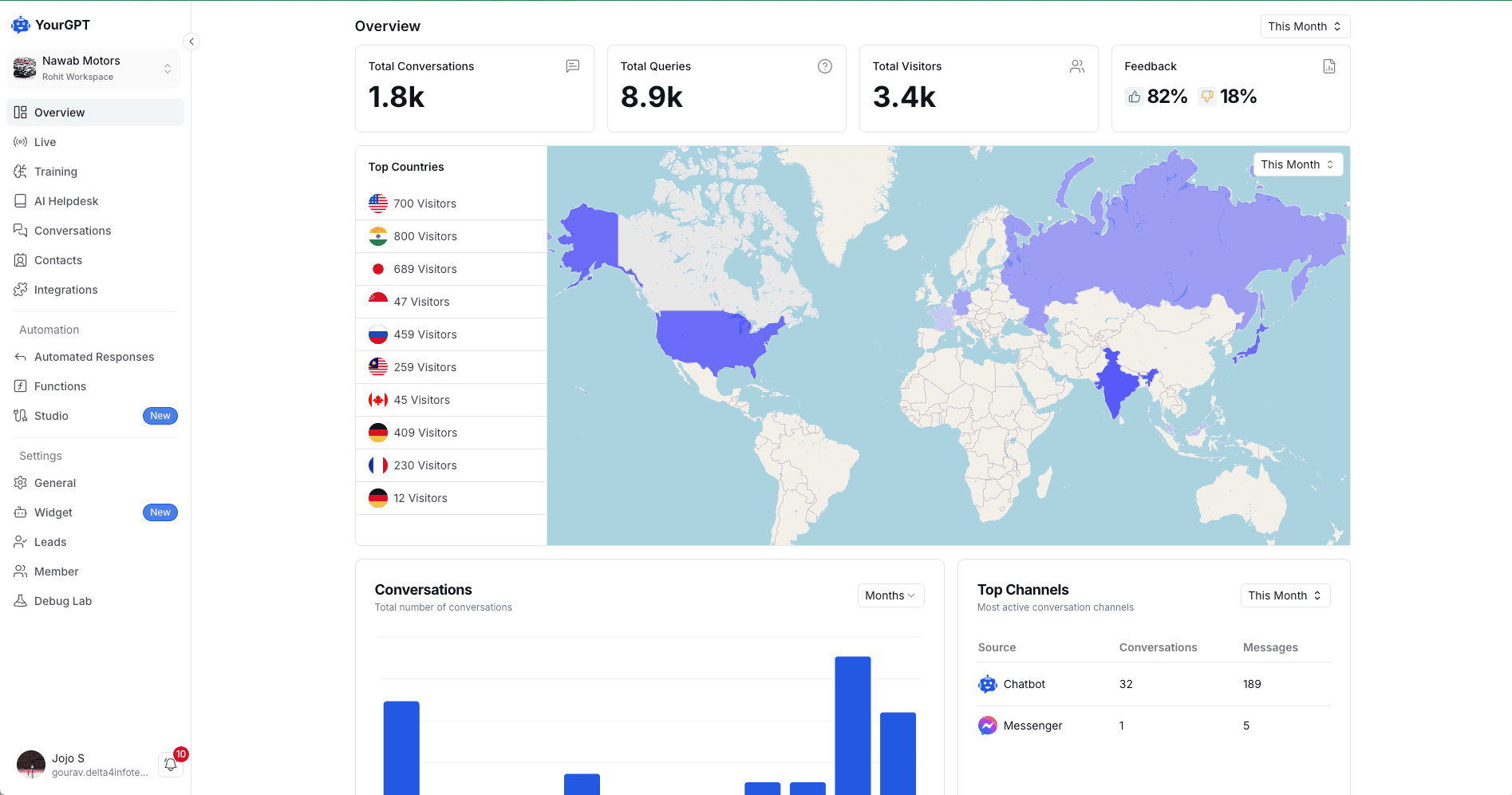Collapse the sidebar with the chevron button

(x=191, y=42)
